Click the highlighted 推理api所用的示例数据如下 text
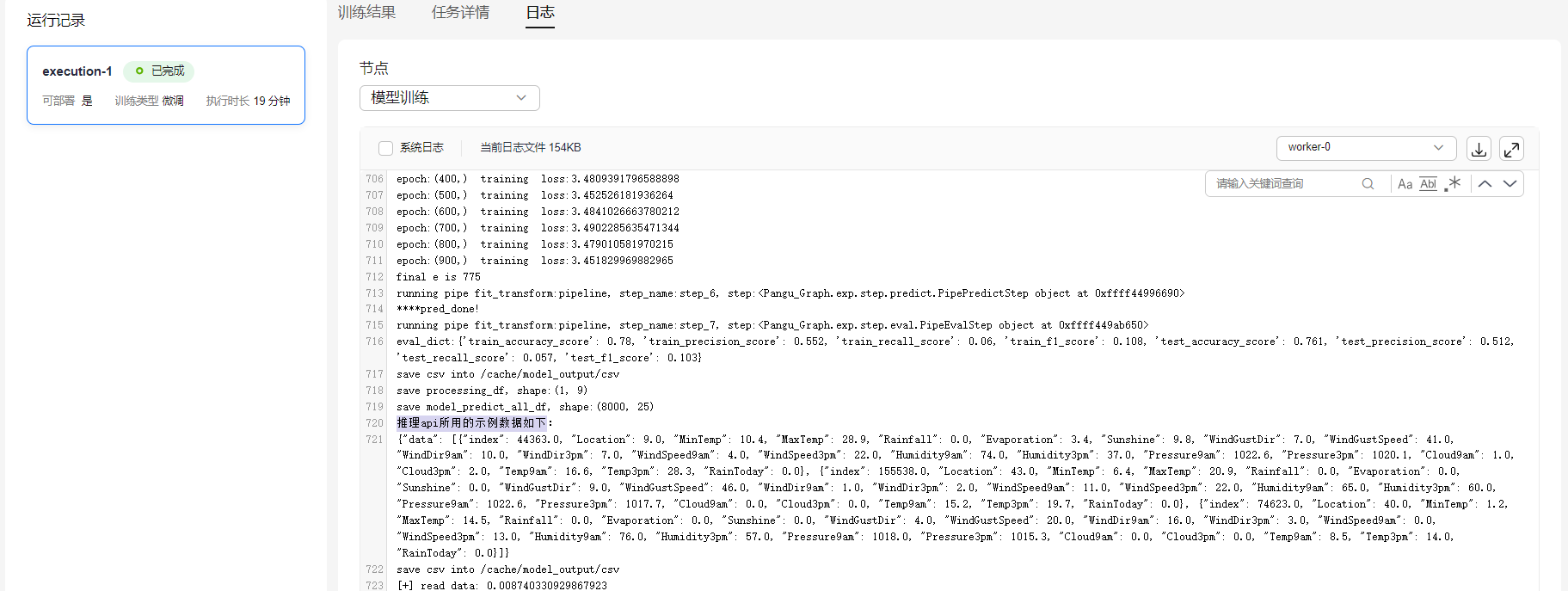Screen dimensions: 1568x591 [x=470, y=423]
